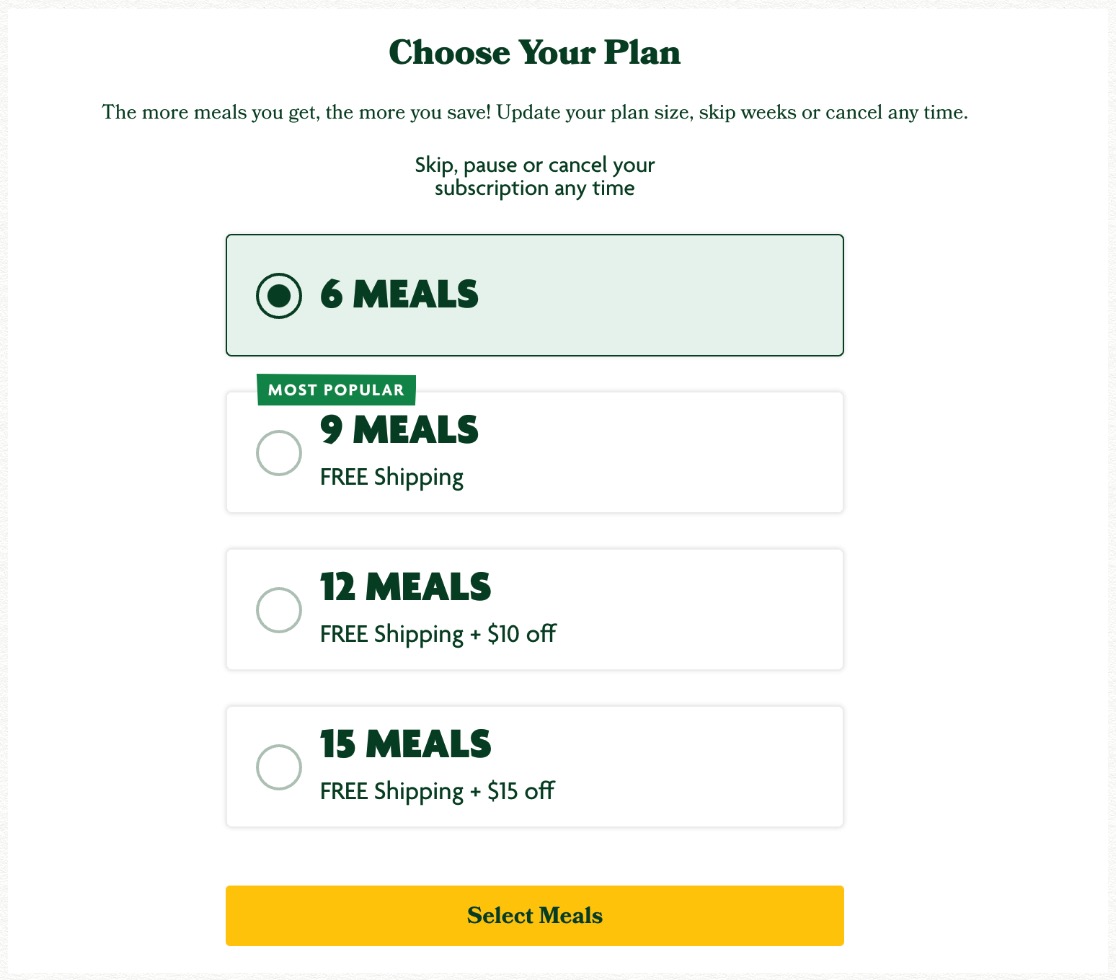Screen dimensions: 1116x980
Task: Select the 9 Meals radio button
Action: click(279, 453)
